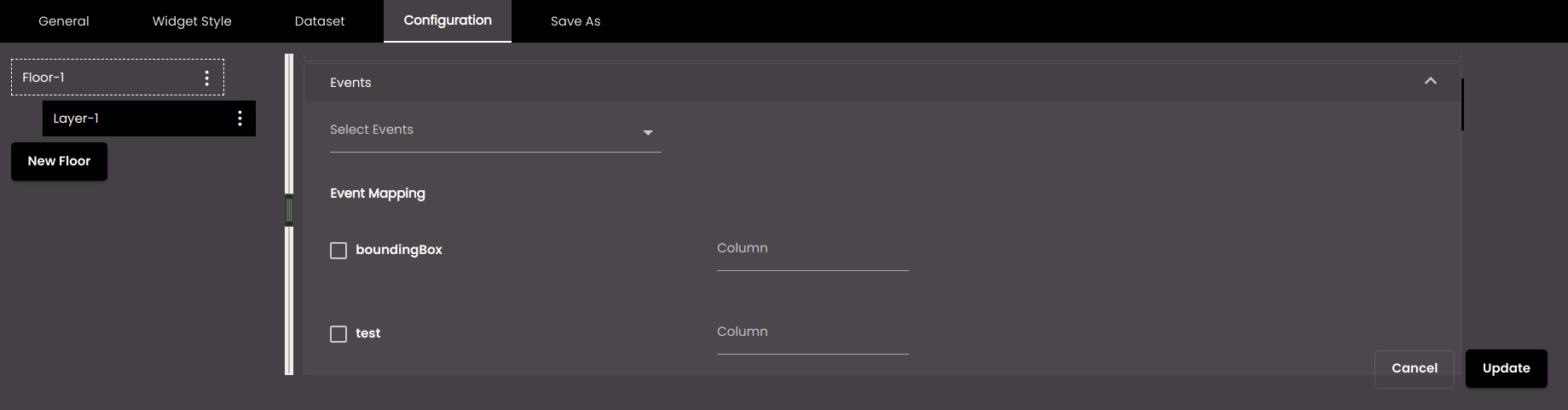This screenshot has height=410, width=1568.
Task: Click the Event Mapping heading
Action: 378,193
